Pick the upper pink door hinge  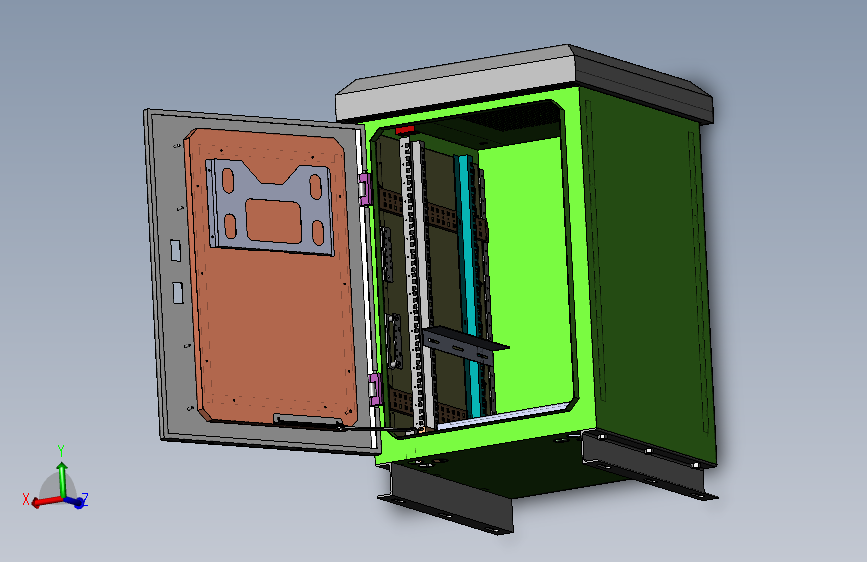364,189
